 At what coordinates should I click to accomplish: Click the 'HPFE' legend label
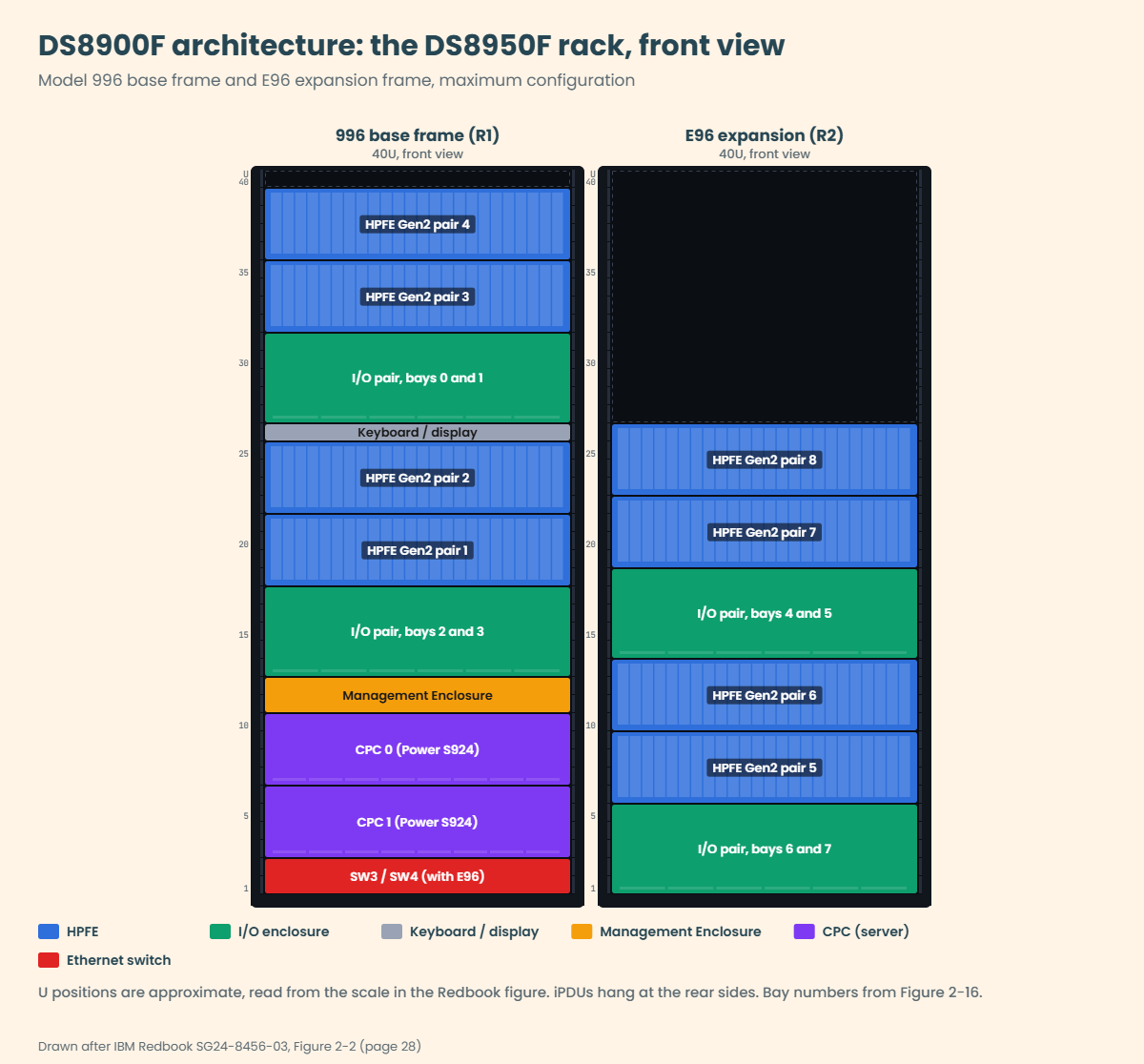[x=83, y=931]
